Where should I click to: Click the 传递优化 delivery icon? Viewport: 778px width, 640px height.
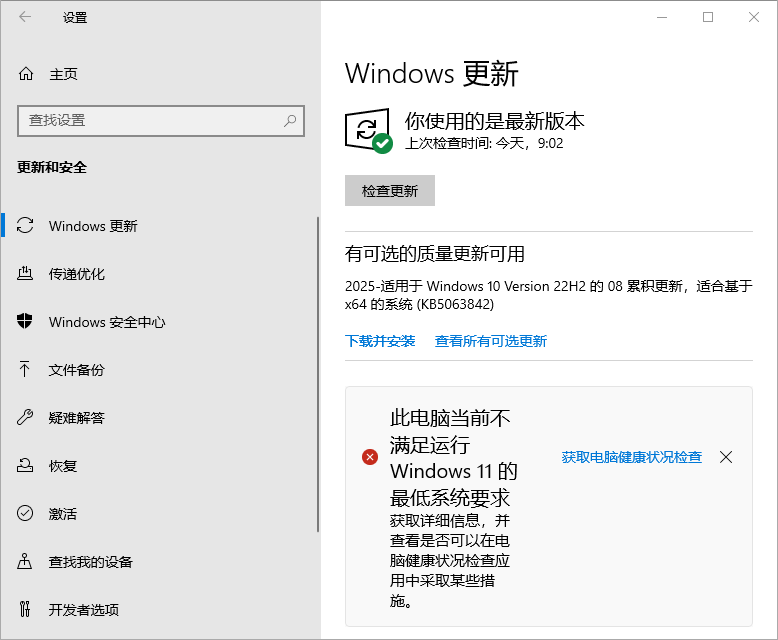[25, 273]
